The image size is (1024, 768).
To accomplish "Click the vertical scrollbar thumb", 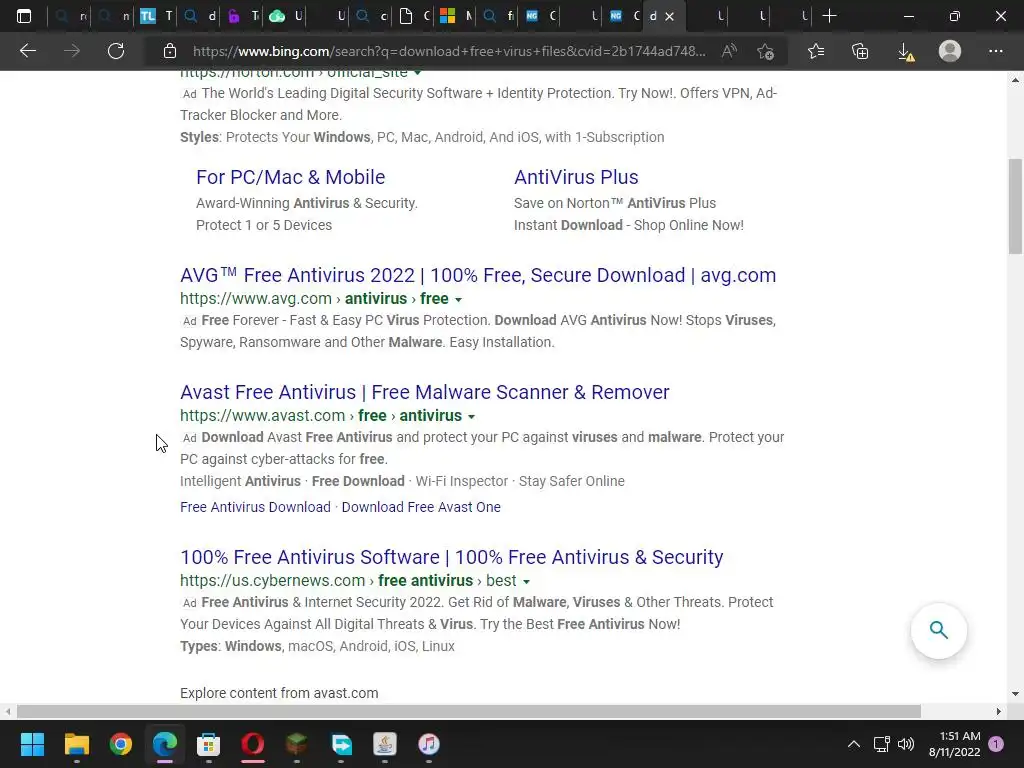I will [x=1015, y=206].
